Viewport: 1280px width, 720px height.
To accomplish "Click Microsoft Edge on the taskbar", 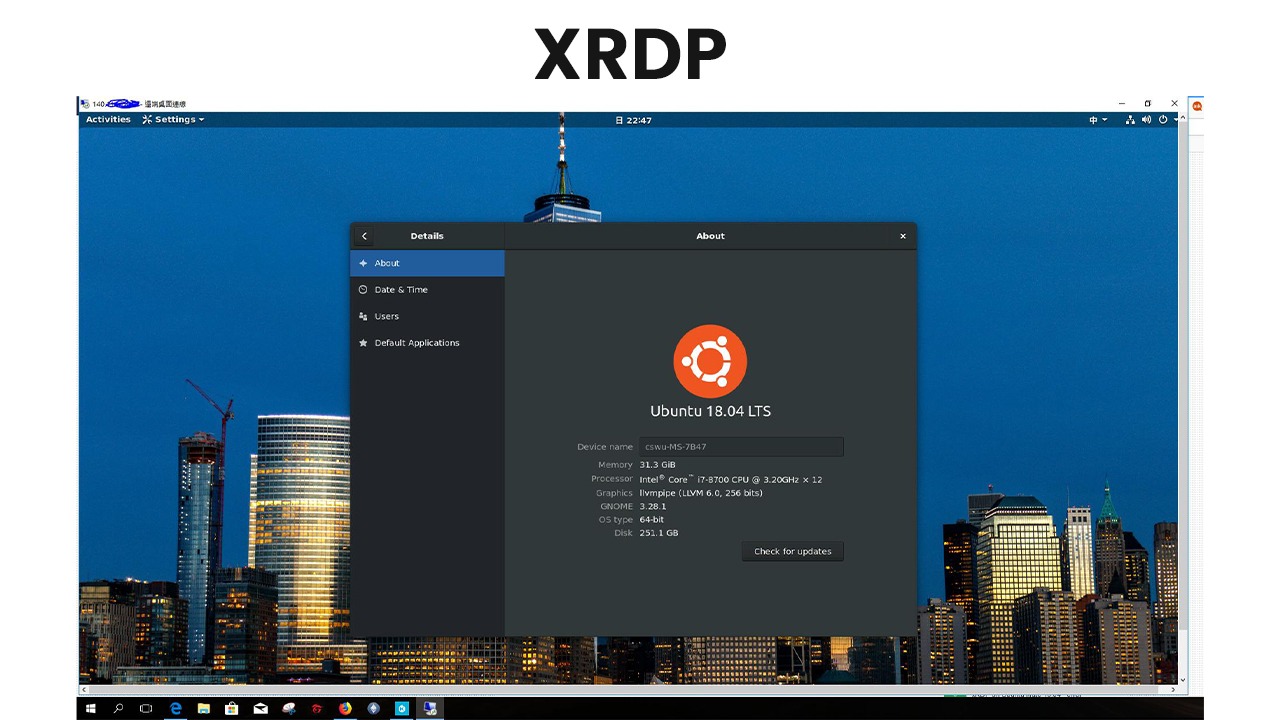I will point(176,708).
